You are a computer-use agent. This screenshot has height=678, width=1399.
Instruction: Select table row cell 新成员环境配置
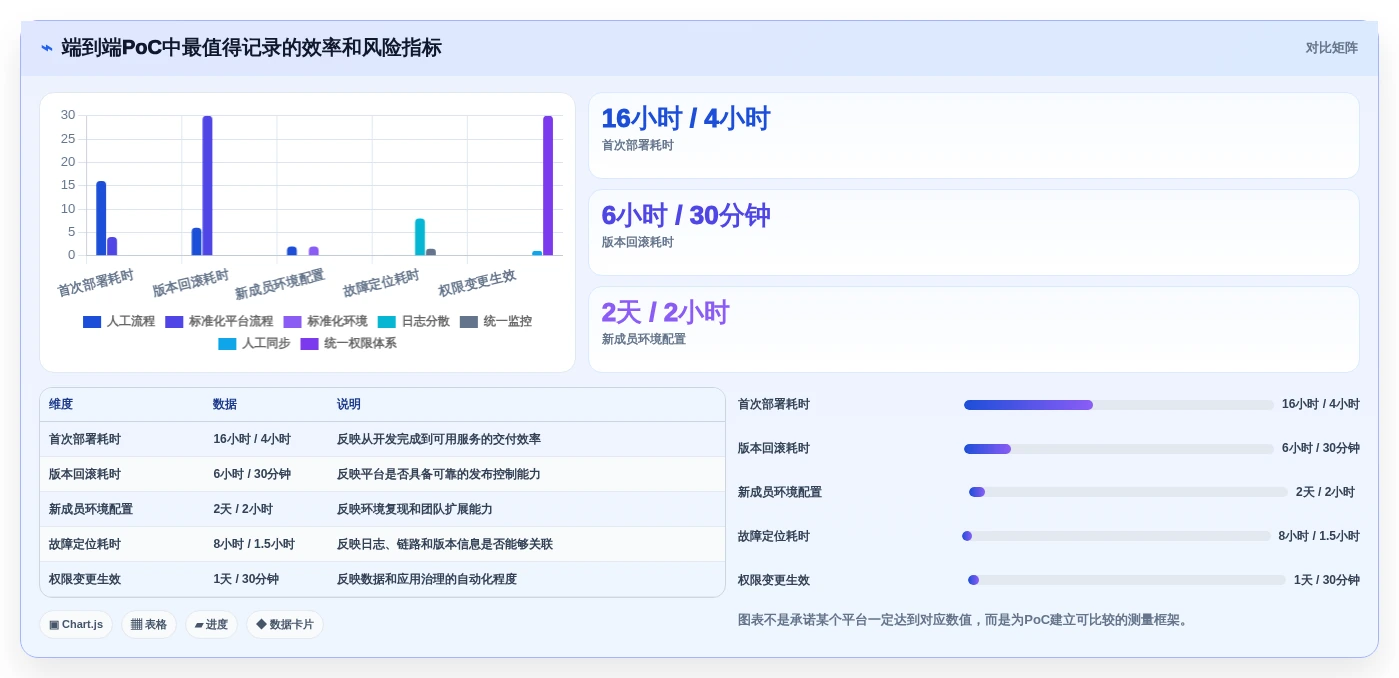coord(91,510)
